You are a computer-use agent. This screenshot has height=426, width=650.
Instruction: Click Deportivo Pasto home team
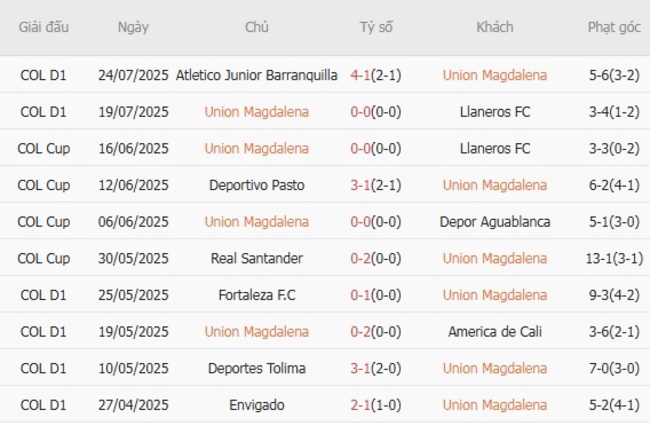pos(257,185)
